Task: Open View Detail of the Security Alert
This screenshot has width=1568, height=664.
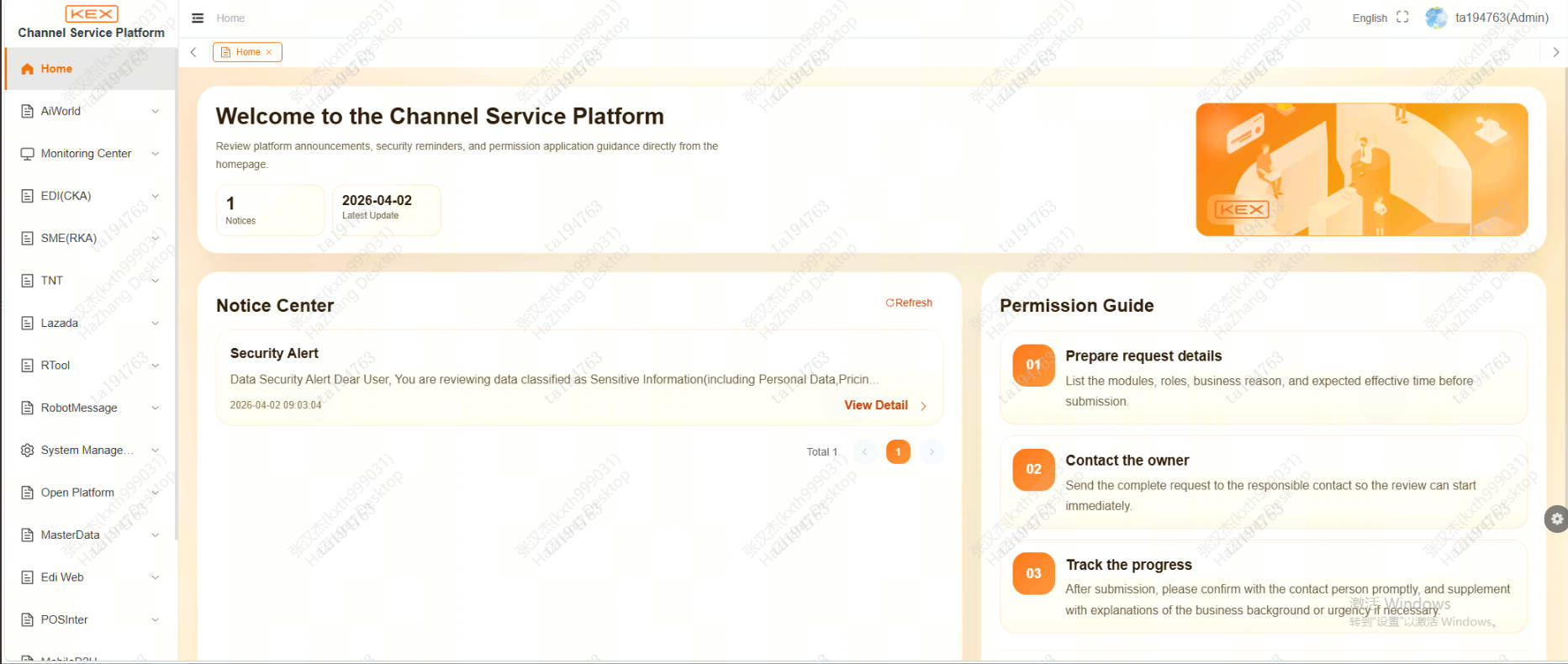Action: pos(885,405)
